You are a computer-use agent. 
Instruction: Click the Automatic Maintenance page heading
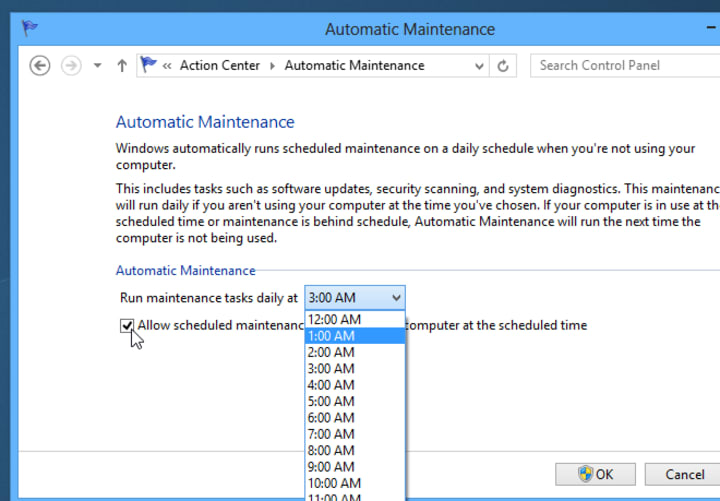point(205,122)
